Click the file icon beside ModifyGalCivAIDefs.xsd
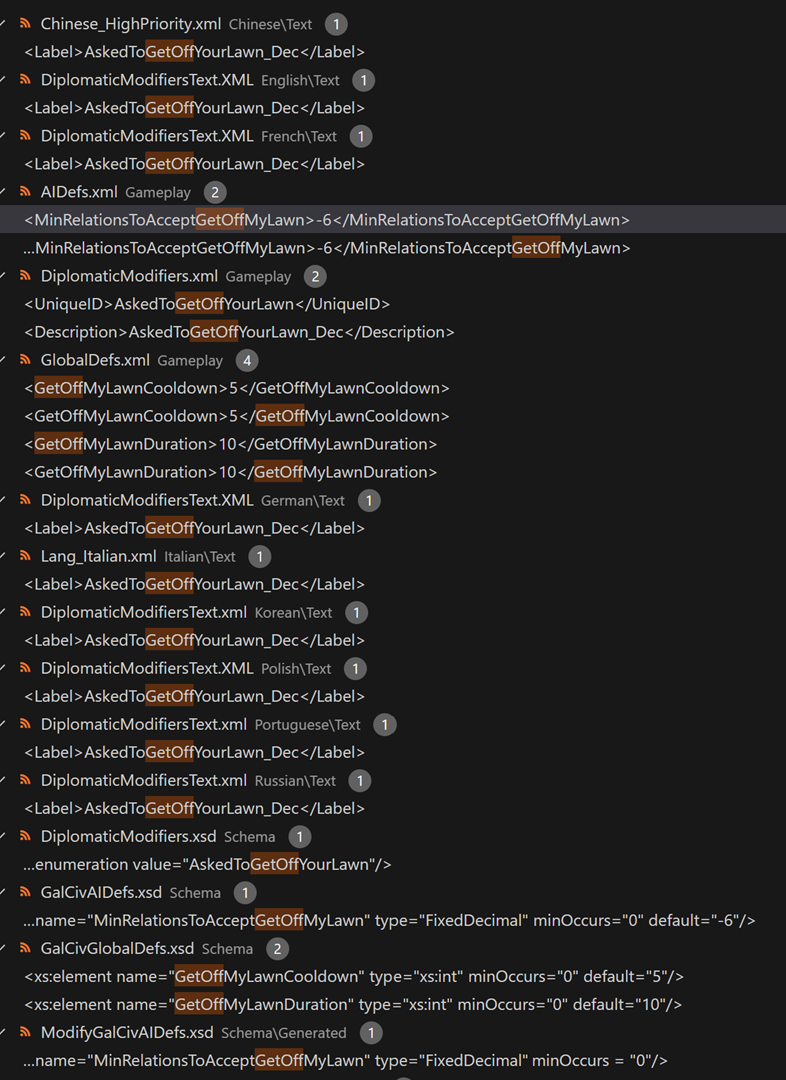Screen dimensions: 786x1080 [25, 1032]
